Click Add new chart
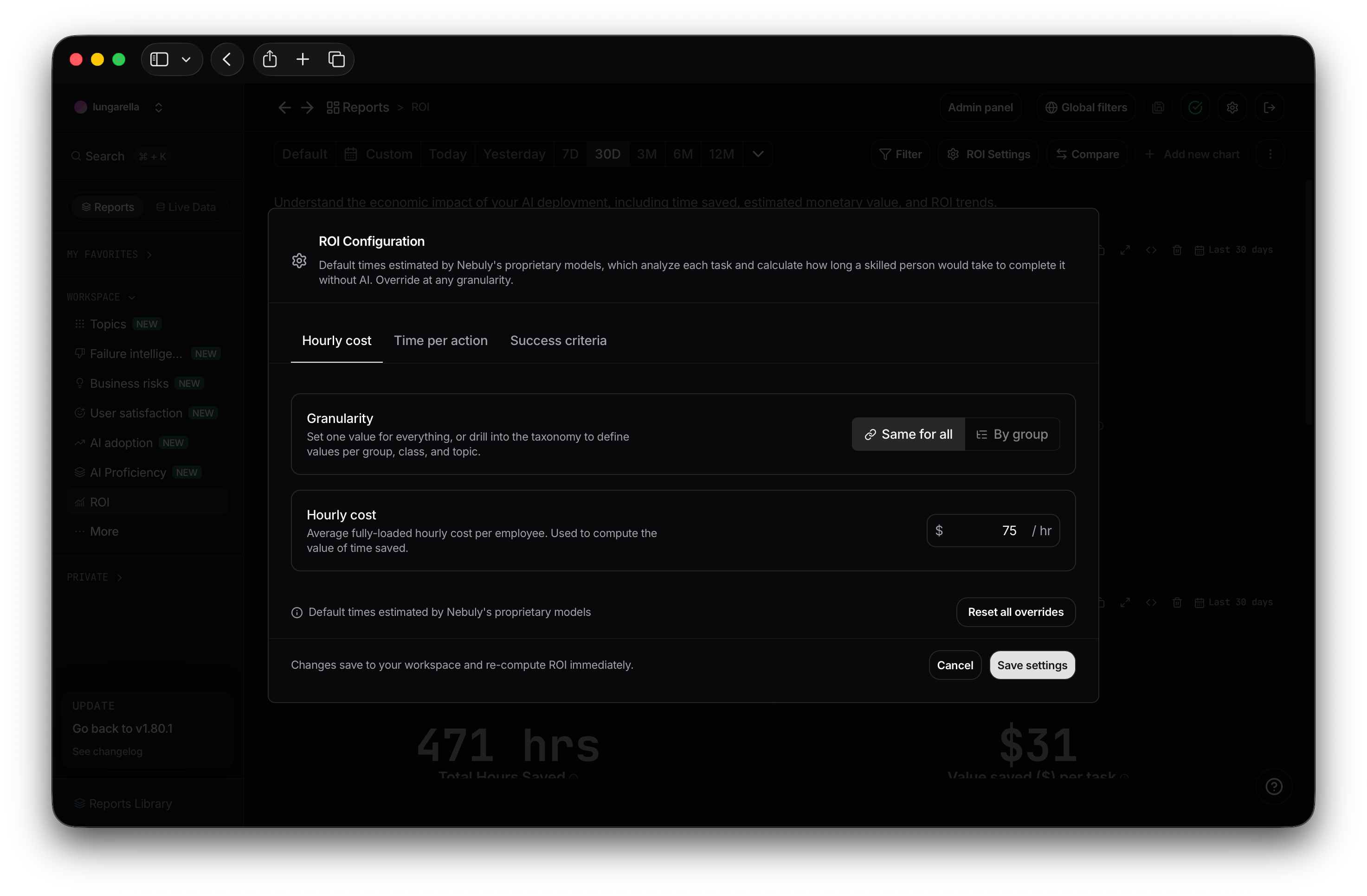1367x896 pixels. point(1192,154)
